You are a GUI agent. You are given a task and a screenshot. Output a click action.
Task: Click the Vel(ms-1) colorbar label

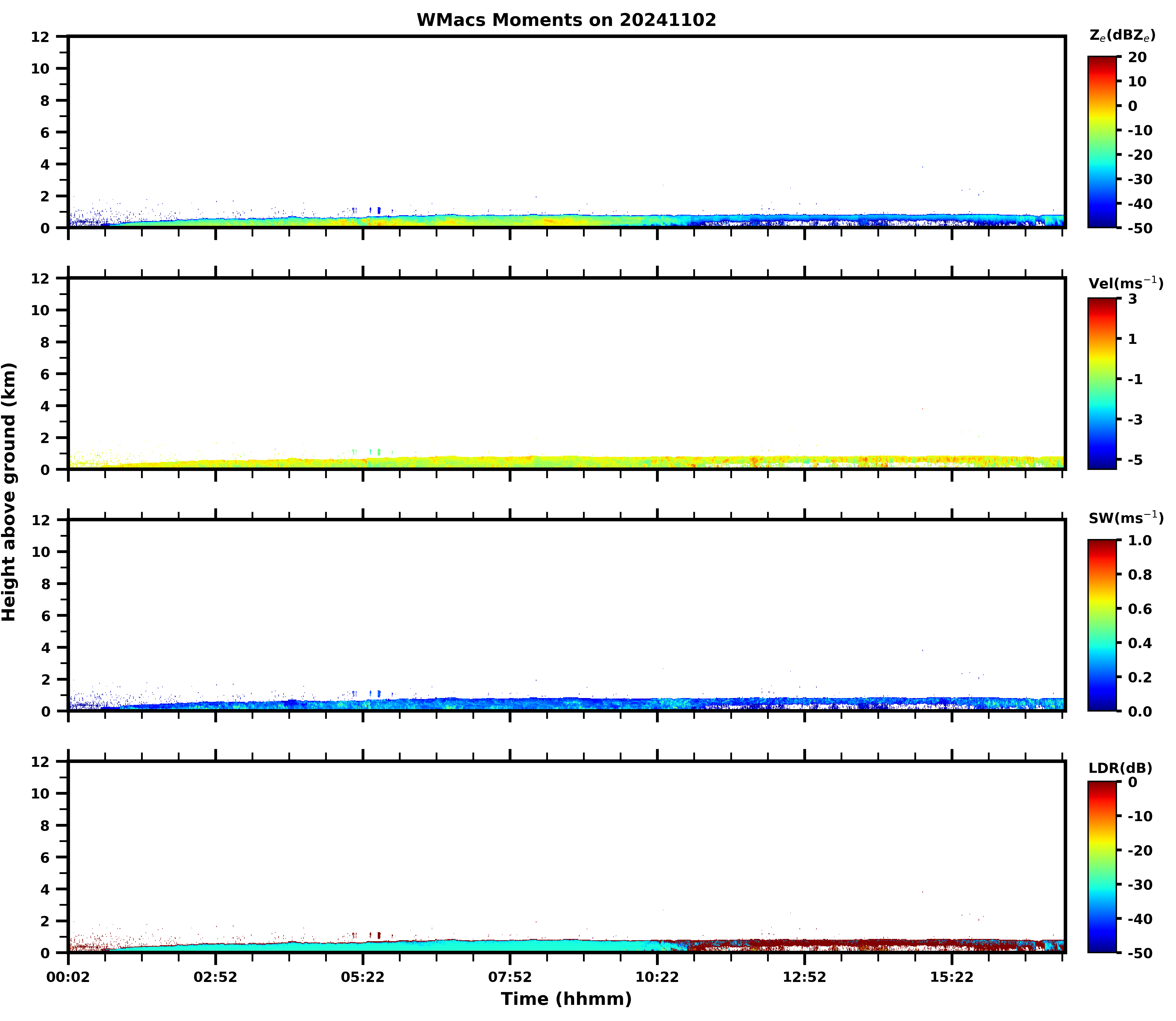(x=1125, y=283)
